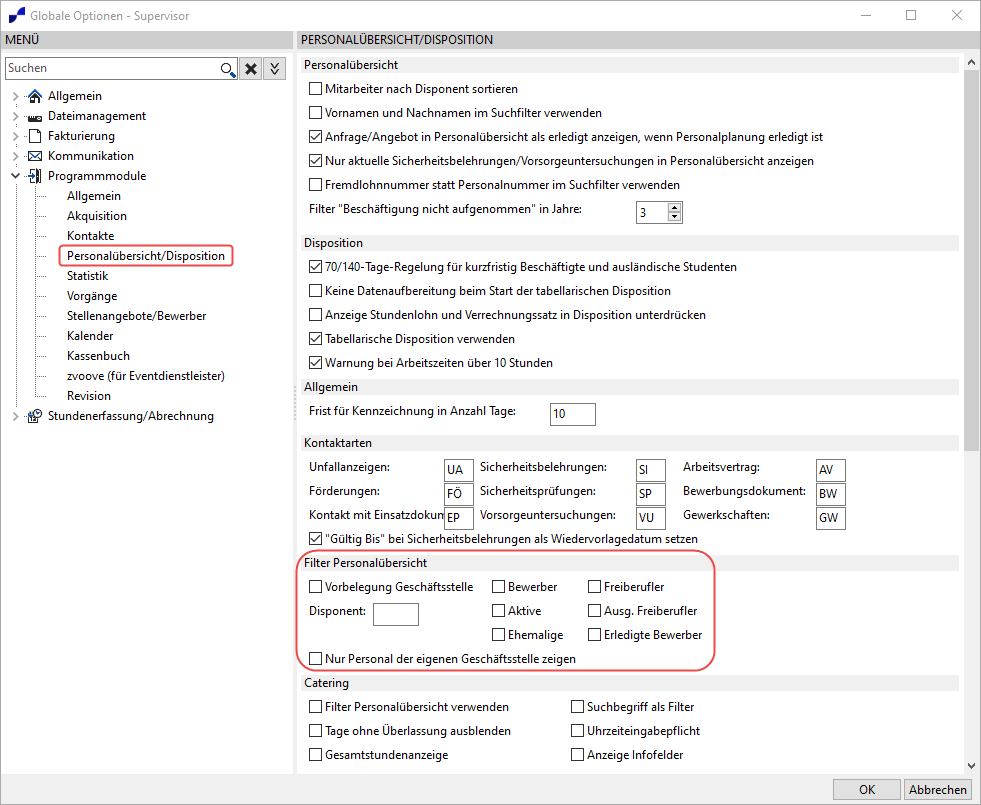Click the Stundenerfassung/Abrechnung icon
981x805 pixels.
pos(36,416)
